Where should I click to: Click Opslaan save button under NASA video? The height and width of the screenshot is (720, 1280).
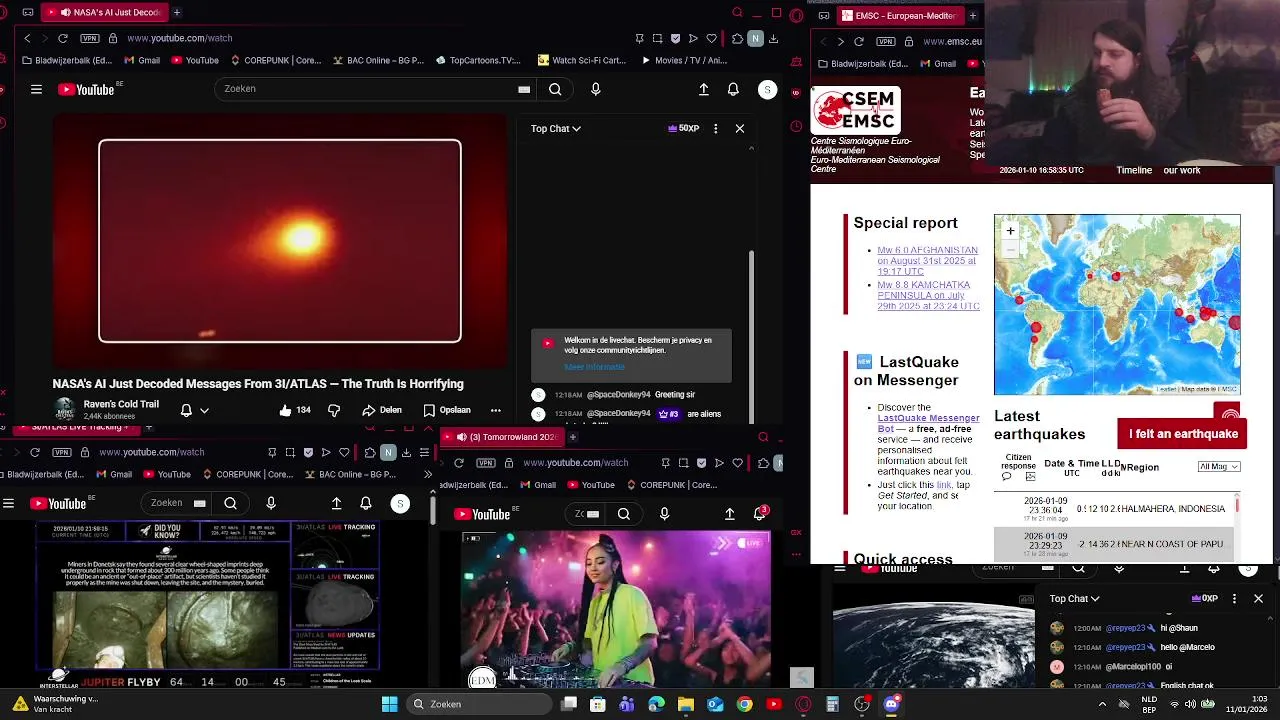coord(446,410)
